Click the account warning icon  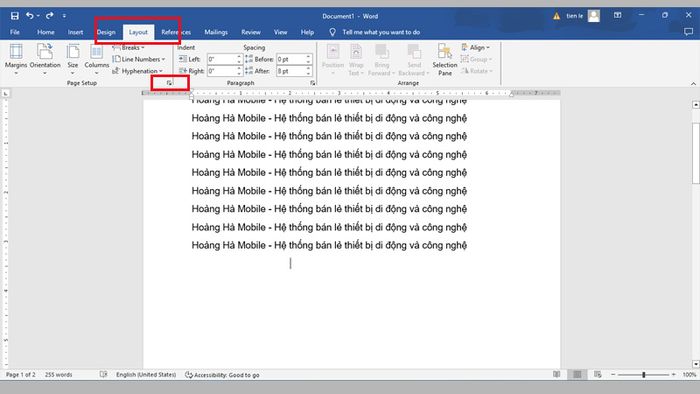(557, 16)
